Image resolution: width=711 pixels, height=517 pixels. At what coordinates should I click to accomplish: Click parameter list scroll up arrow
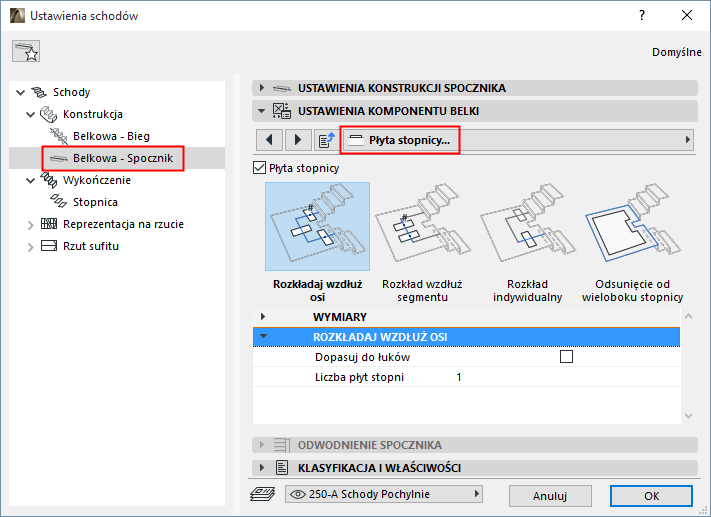tap(688, 317)
